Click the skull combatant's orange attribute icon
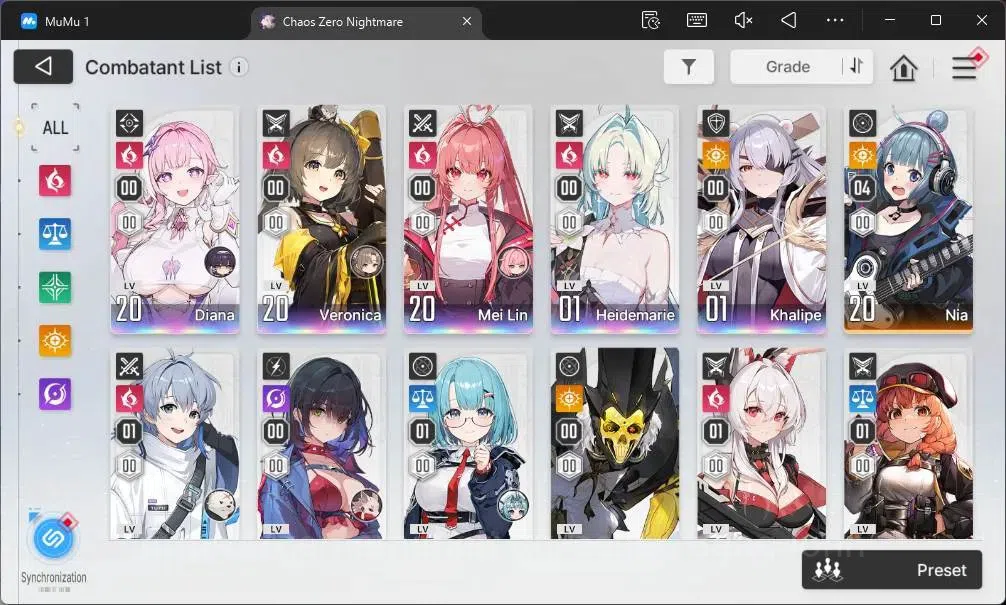This screenshot has height=605, width=1006. (569, 399)
